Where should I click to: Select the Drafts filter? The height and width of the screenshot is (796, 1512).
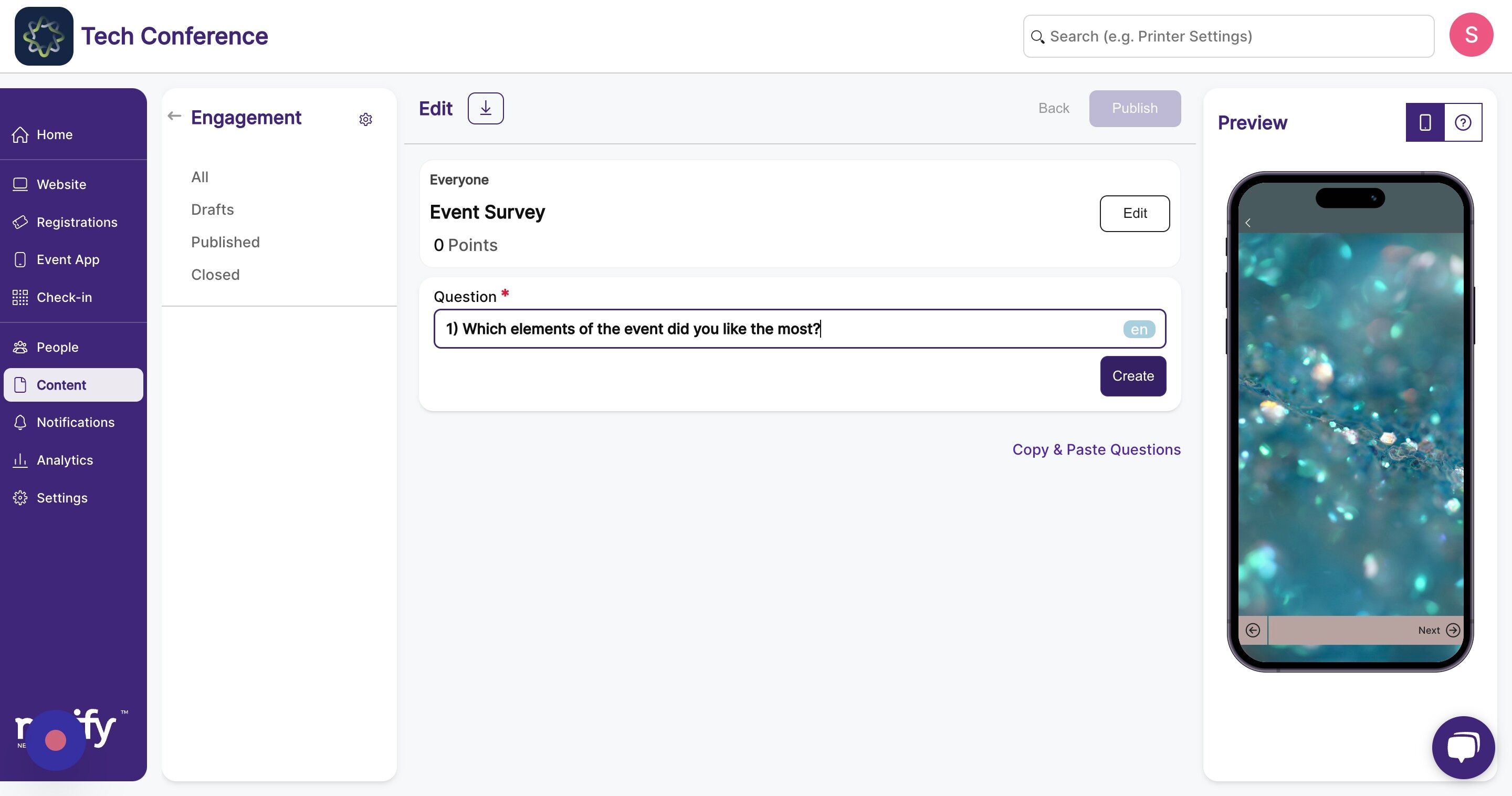pyautogui.click(x=213, y=210)
